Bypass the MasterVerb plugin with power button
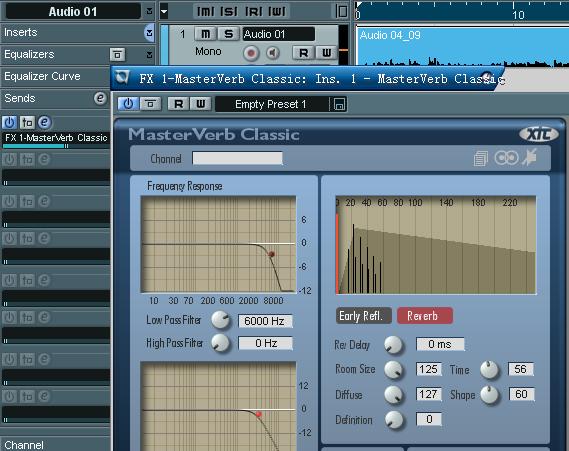This screenshot has width=569, height=451. [128, 104]
